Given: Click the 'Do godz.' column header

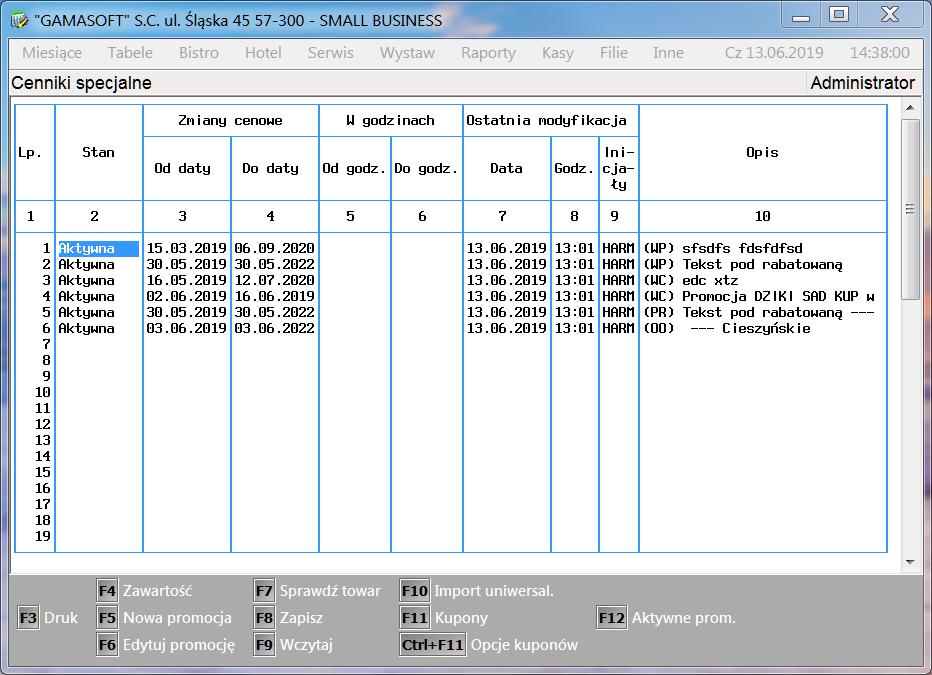Looking at the screenshot, I should click(426, 169).
